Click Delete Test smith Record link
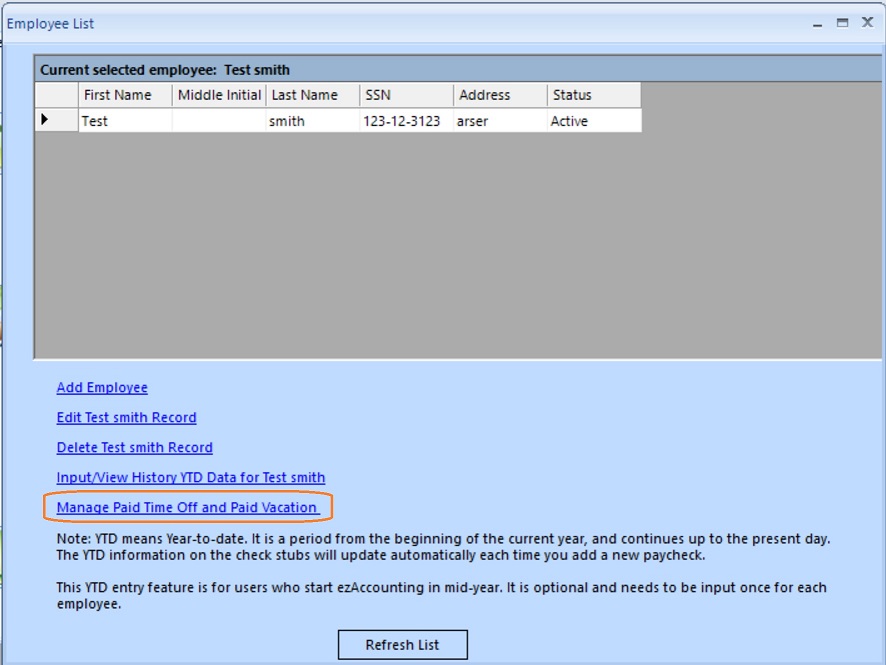Viewport: 886px width, 665px height. point(134,448)
